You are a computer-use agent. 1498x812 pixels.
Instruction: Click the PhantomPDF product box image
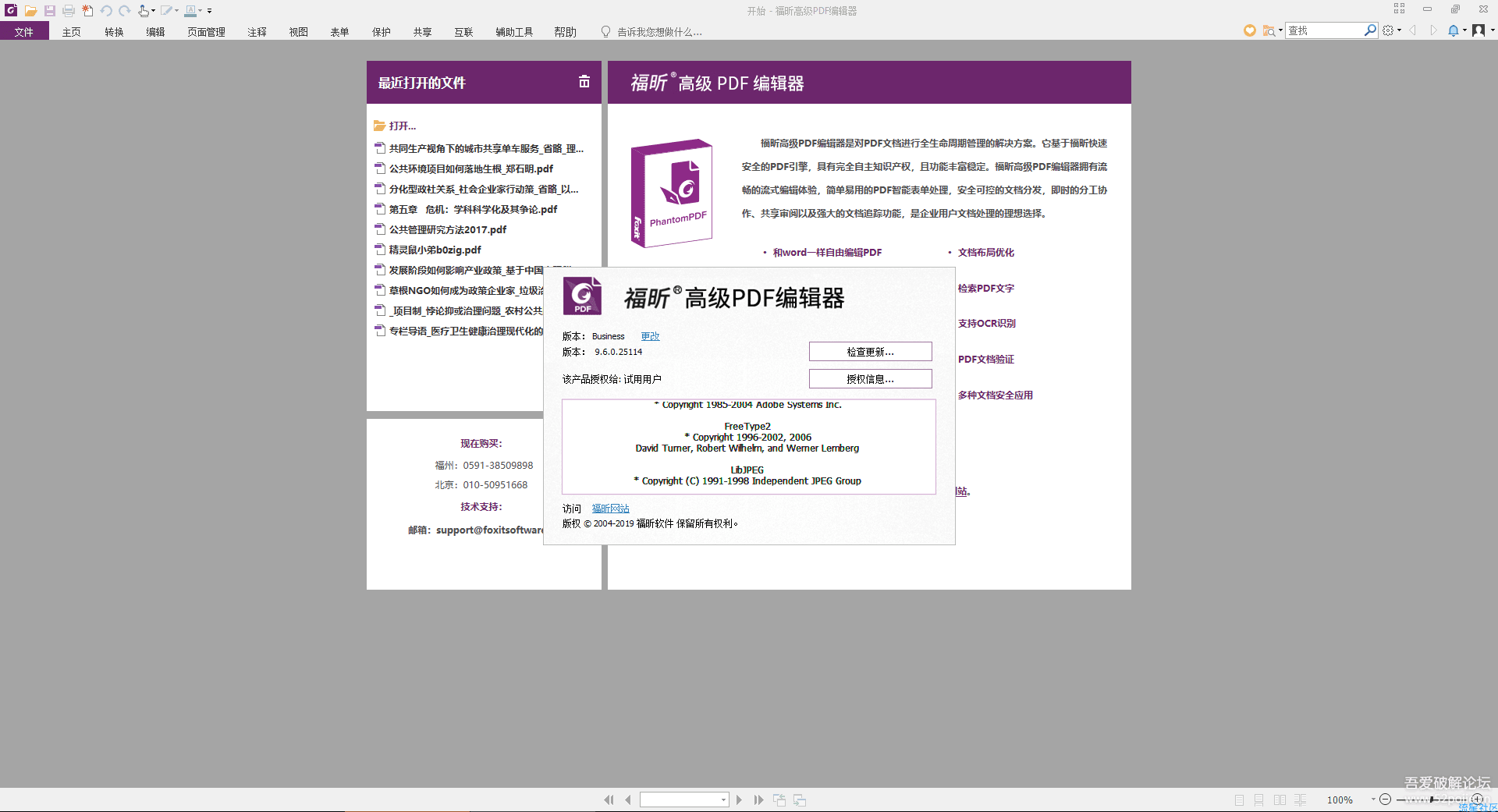pyautogui.click(x=672, y=193)
